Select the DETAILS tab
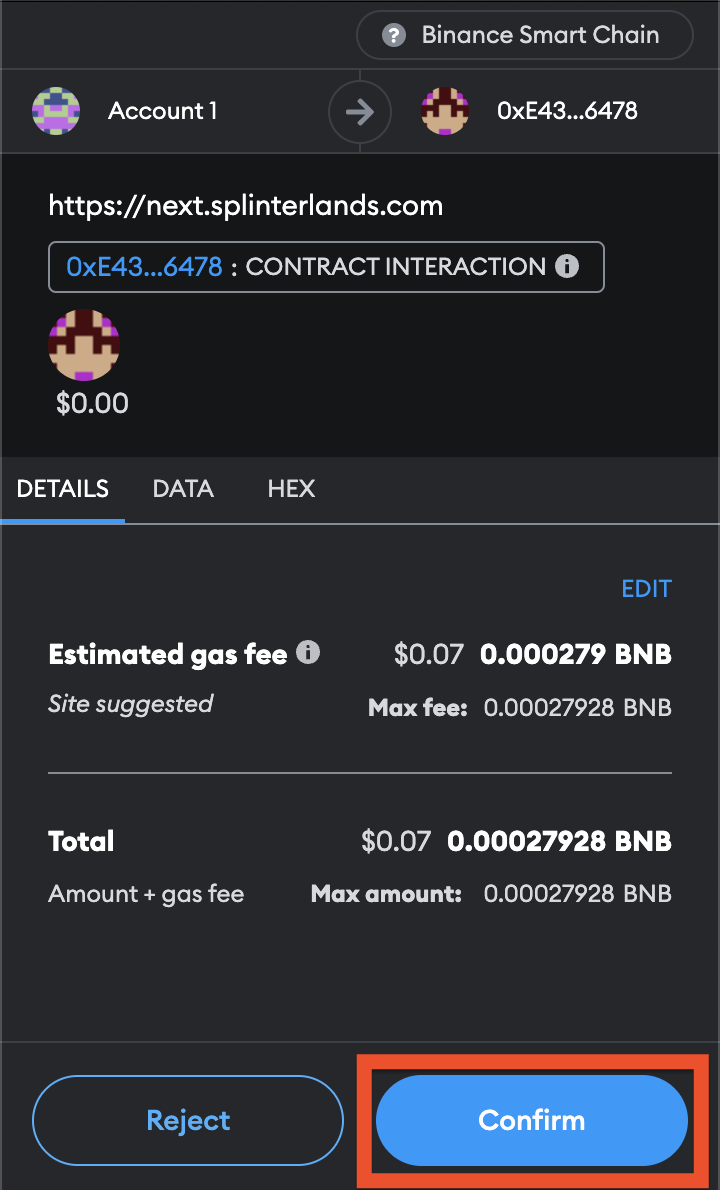 coord(62,489)
